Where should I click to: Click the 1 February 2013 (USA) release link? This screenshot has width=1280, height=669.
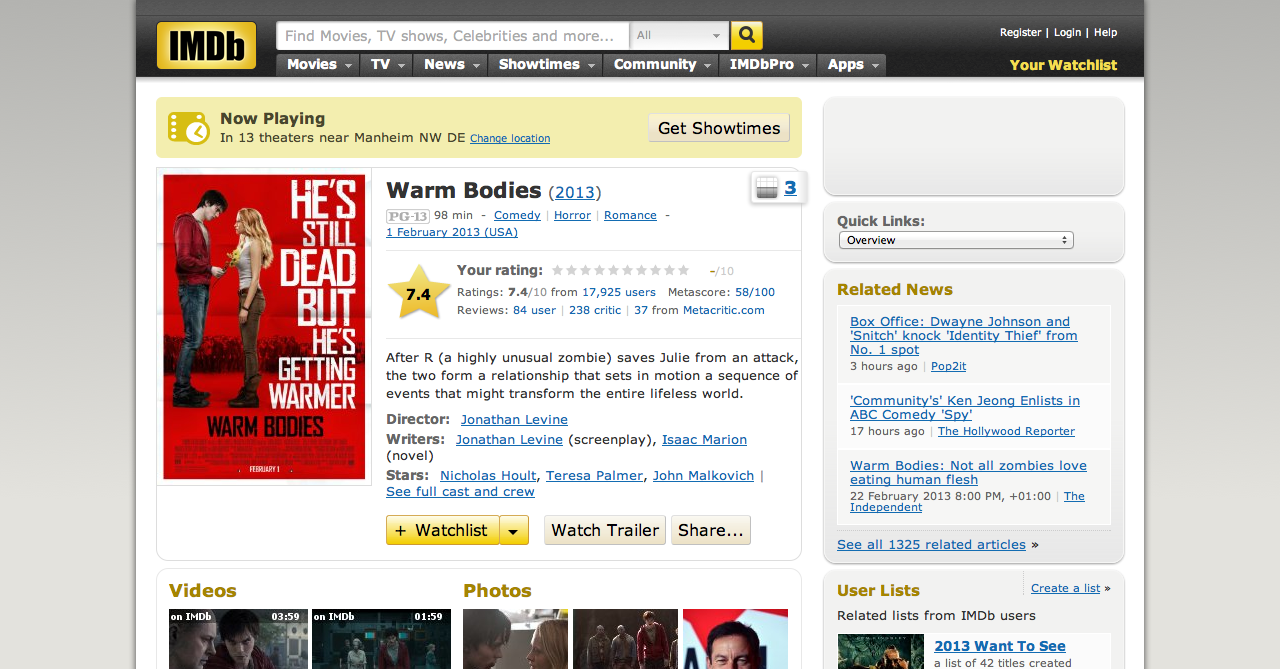pyautogui.click(x=452, y=232)
